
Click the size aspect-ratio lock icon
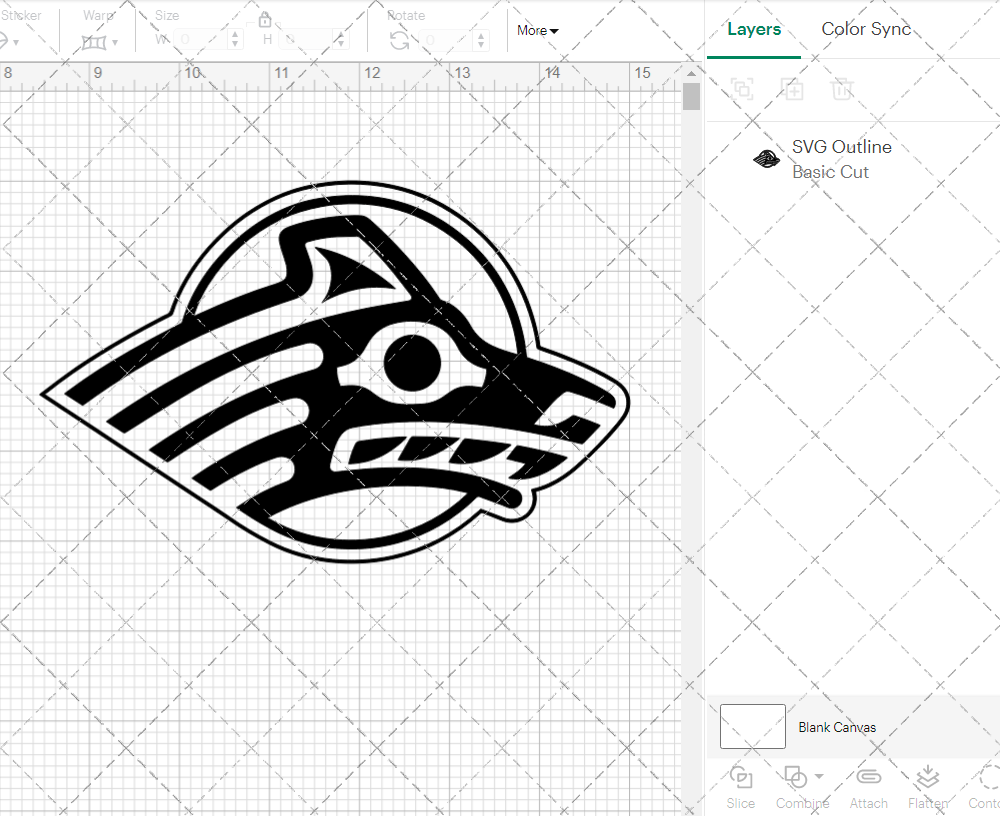[265, 20]
